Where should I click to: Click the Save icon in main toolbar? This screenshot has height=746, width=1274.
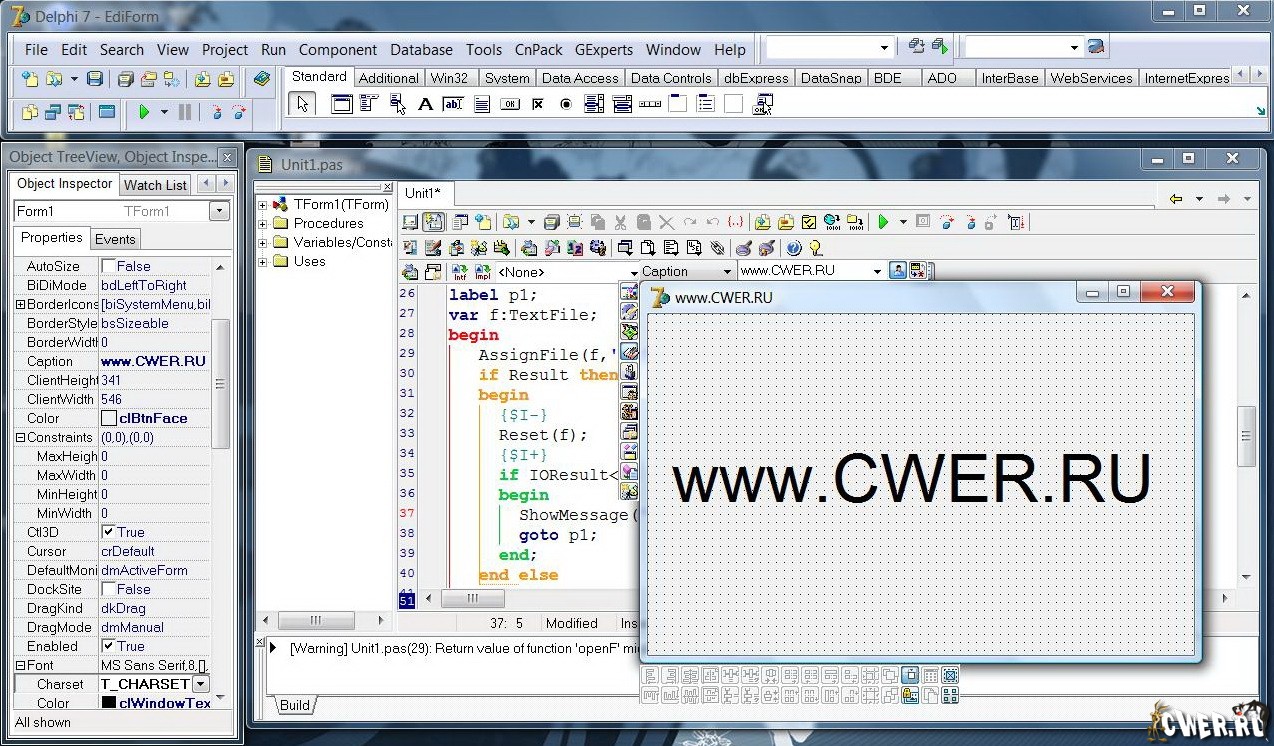(x=95, y=79)
